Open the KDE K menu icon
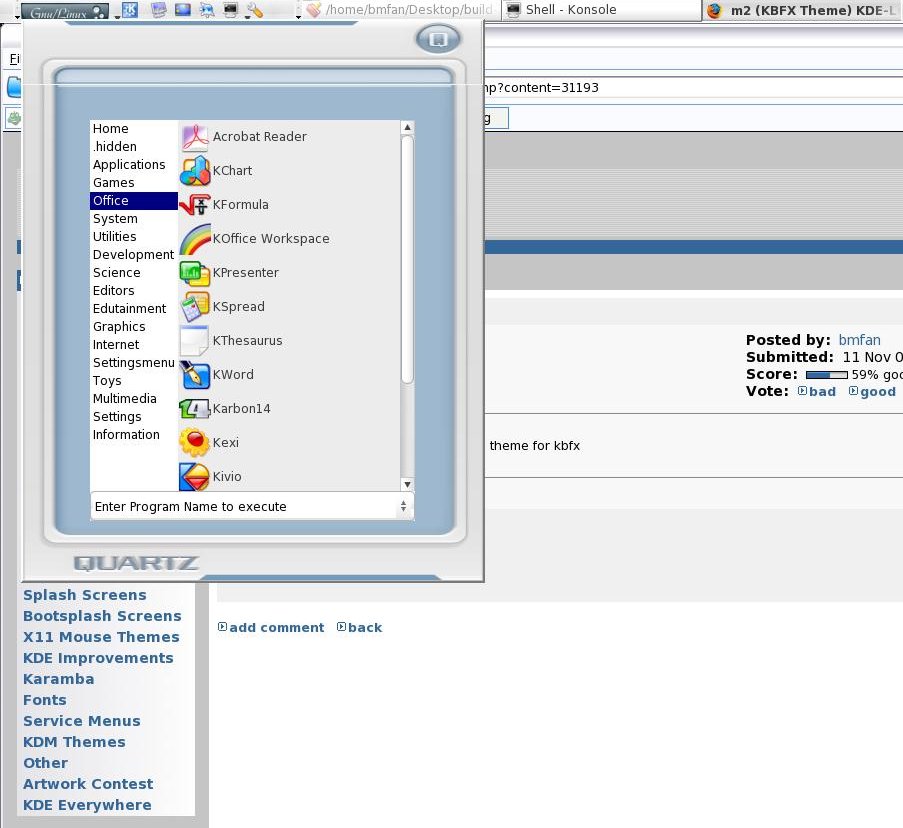 point(130,10)
